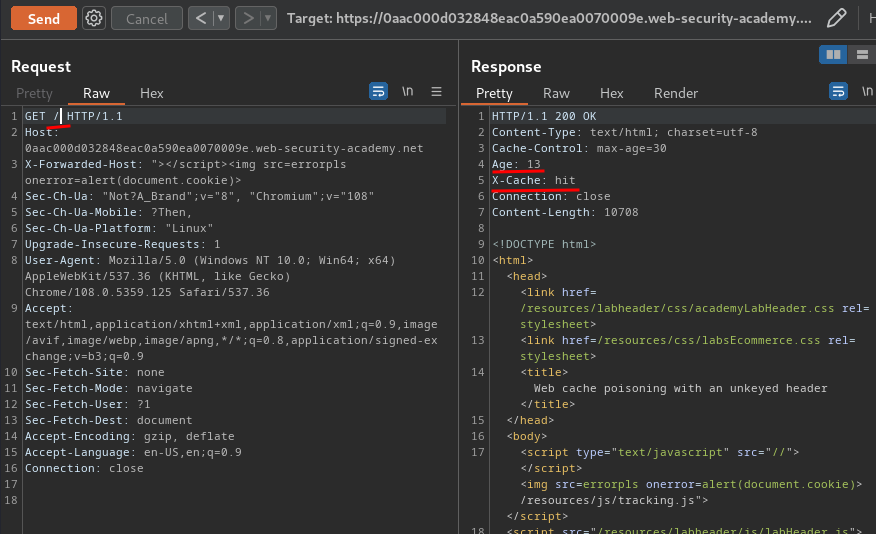Select the Raw tab in Response panel
This screenshot has width=876, height=534.
[556, 93]
